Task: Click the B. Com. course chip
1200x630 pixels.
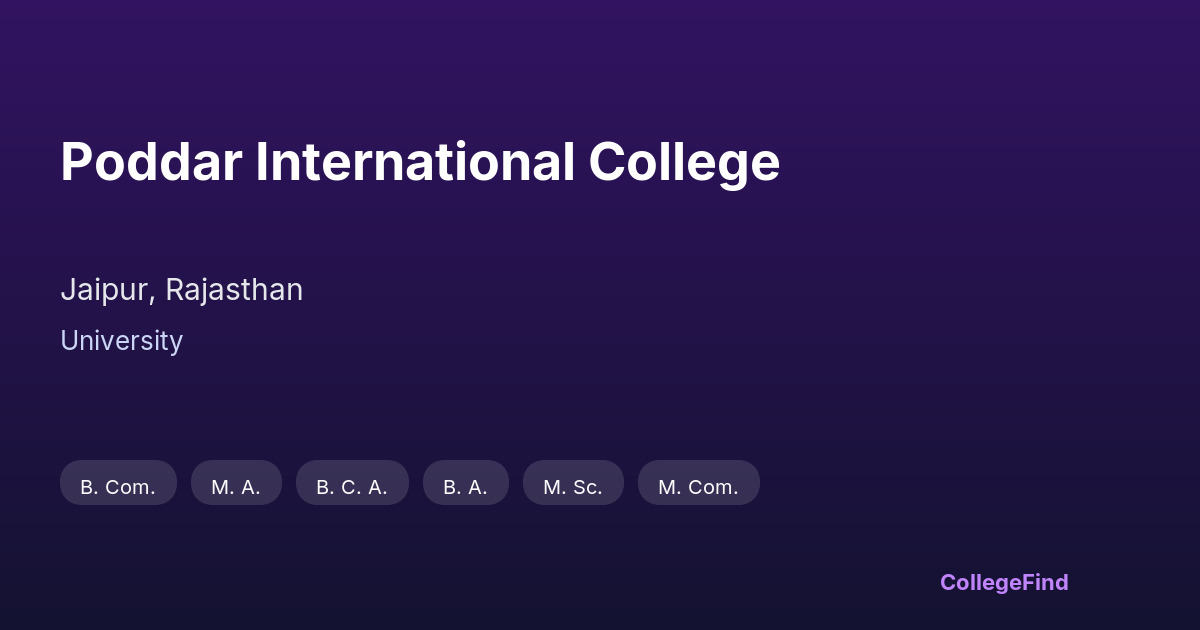Action: point(118,486)
